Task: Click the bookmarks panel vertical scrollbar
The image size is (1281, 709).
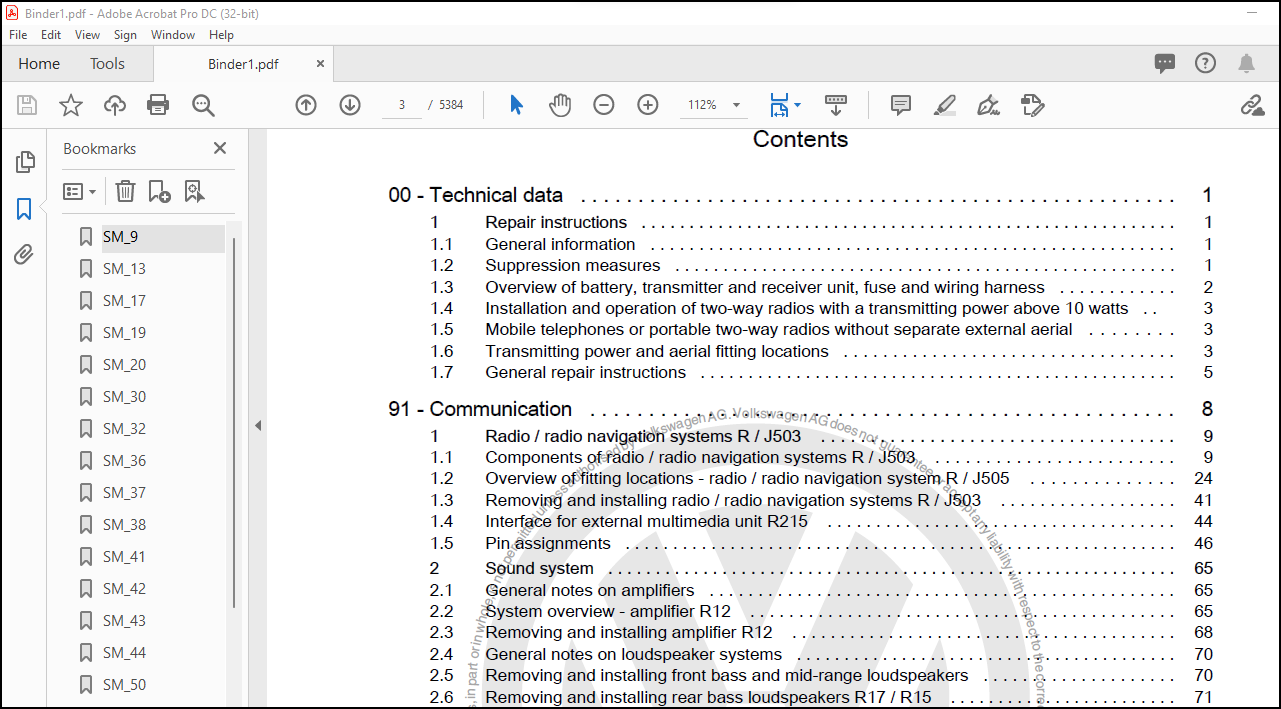Action: [x=235, y=422]
